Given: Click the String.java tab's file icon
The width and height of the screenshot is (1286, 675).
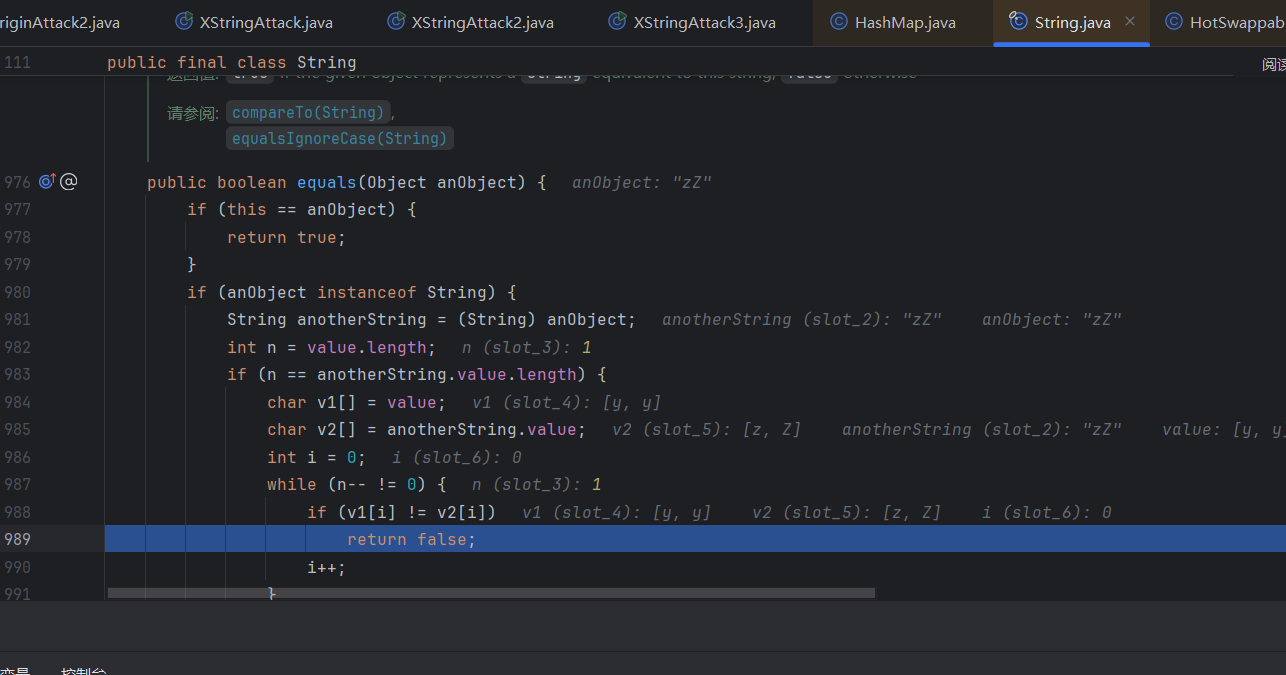Looking at the screenshot, I should pos(1018,21).
